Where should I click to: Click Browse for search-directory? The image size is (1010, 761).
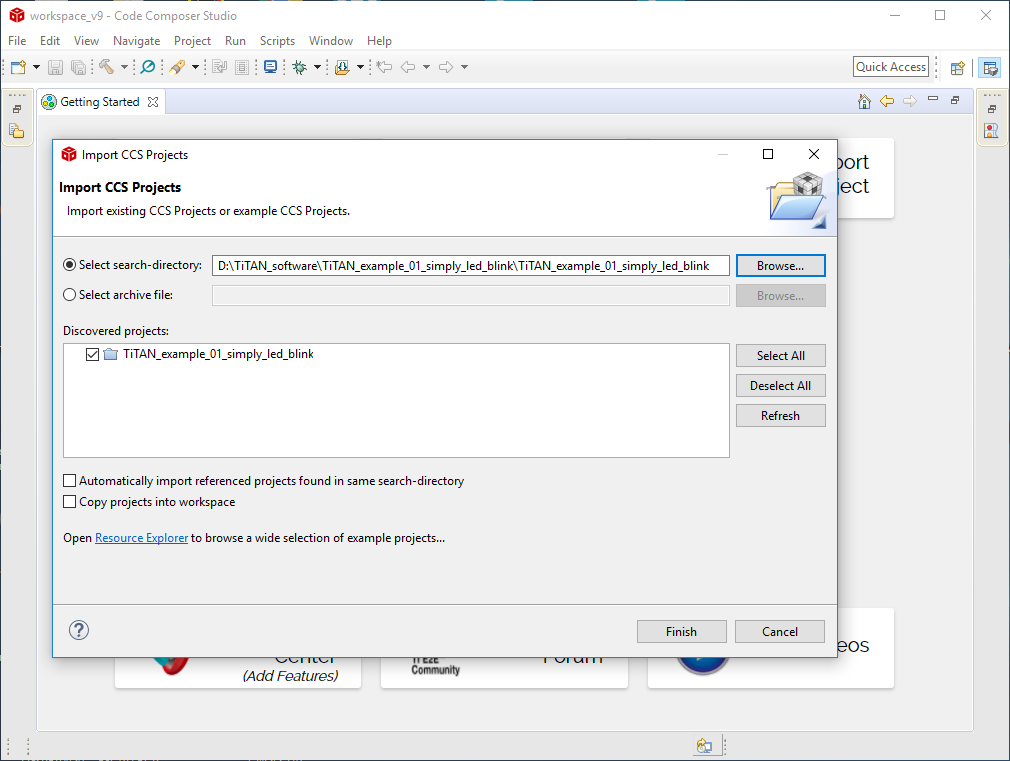tap(780, 265)
